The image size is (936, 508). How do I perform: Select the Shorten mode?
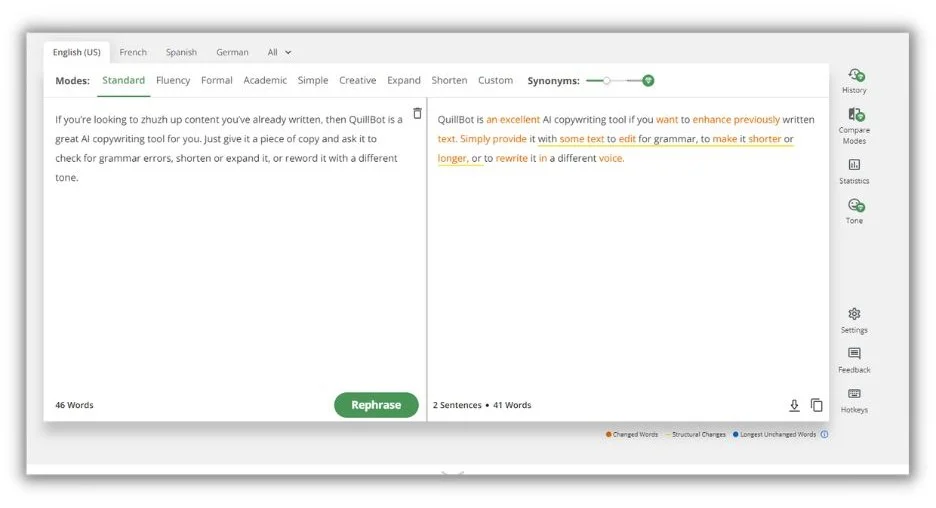(449, 80)
